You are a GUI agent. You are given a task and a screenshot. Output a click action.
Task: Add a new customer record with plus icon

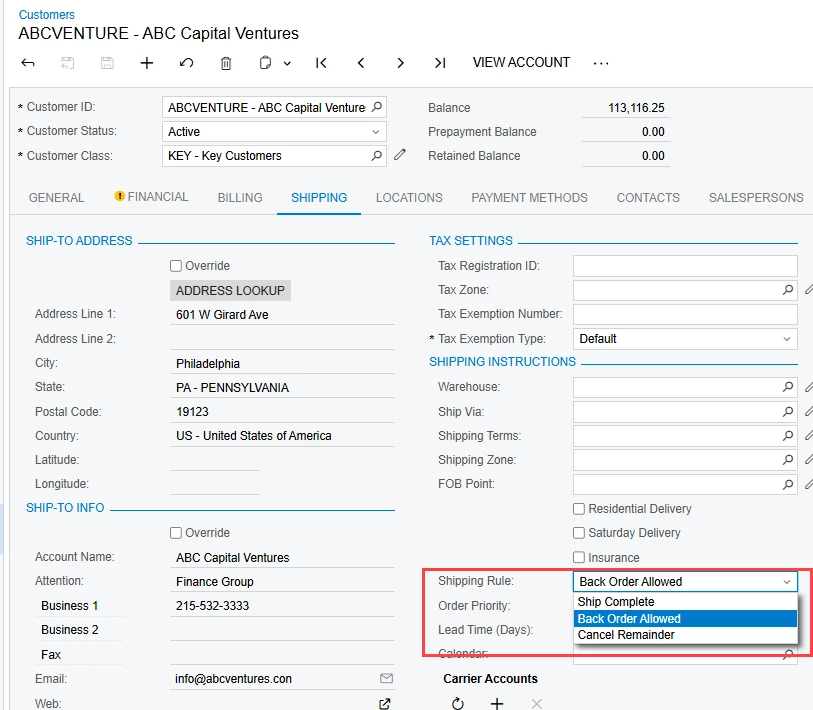point(147,63)
